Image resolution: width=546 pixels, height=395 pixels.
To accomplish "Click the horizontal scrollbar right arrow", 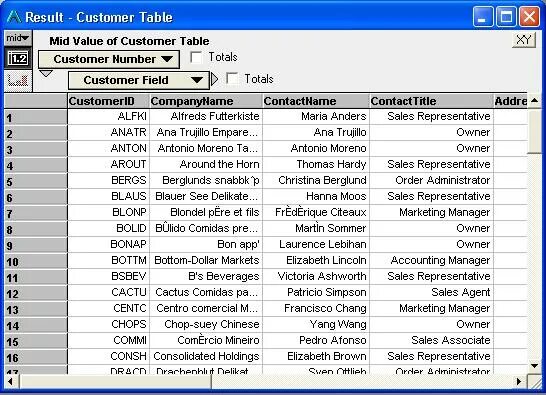I will (x=520, y=381).
